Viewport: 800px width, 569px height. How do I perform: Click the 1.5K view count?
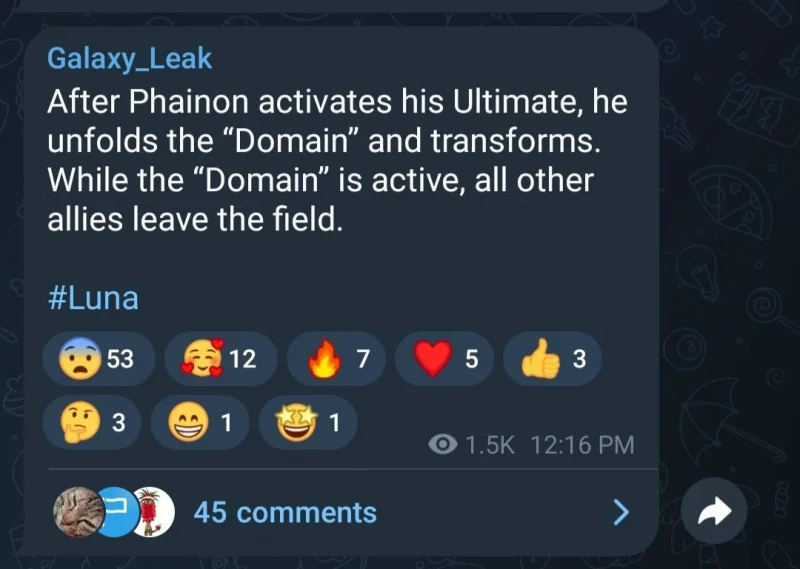tap(490, 445)
